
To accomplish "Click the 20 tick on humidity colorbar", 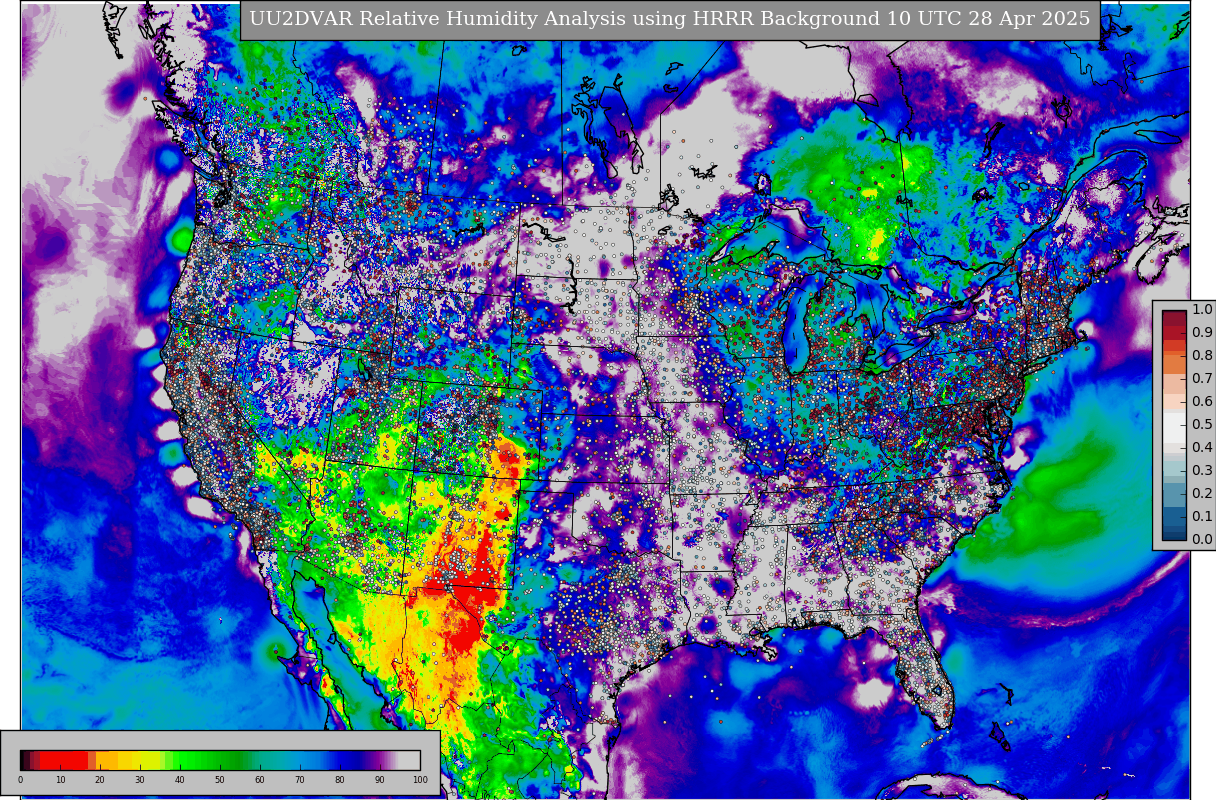I will (x=100, y=780).
